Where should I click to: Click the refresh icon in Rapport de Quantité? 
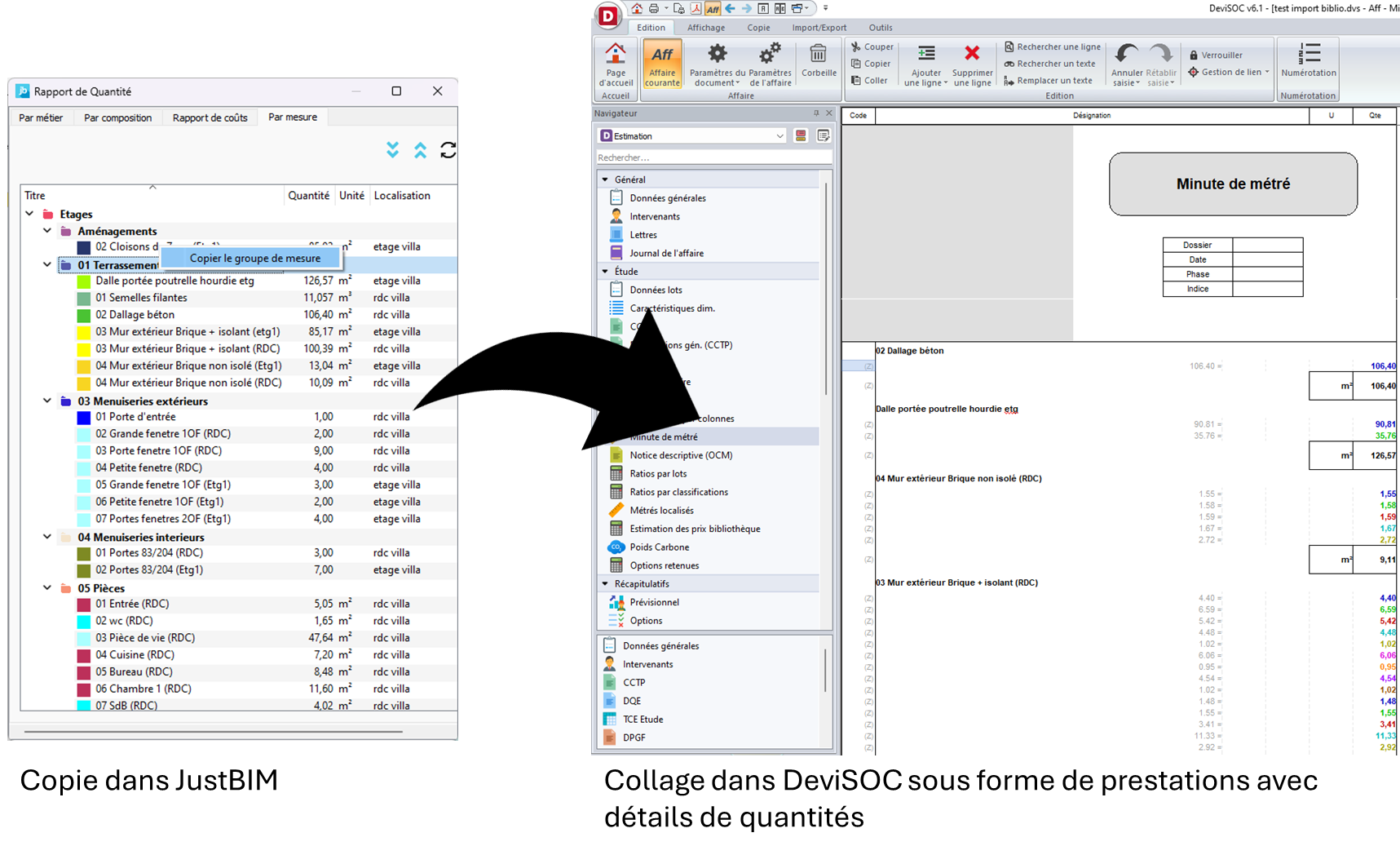[448, 150]
